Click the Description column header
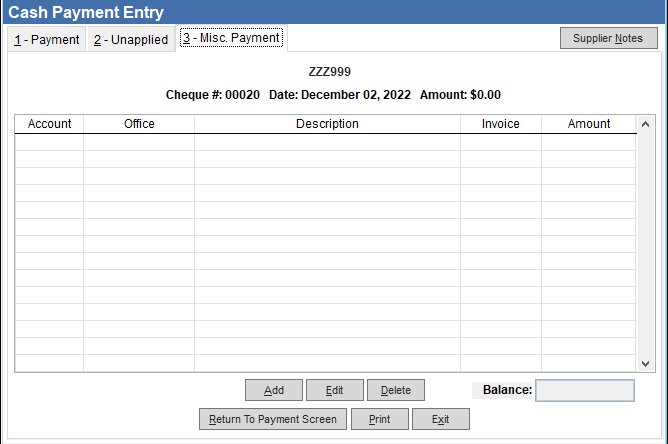Image resolution: width=668 pixels, height=444 pixels. point(327,124)
